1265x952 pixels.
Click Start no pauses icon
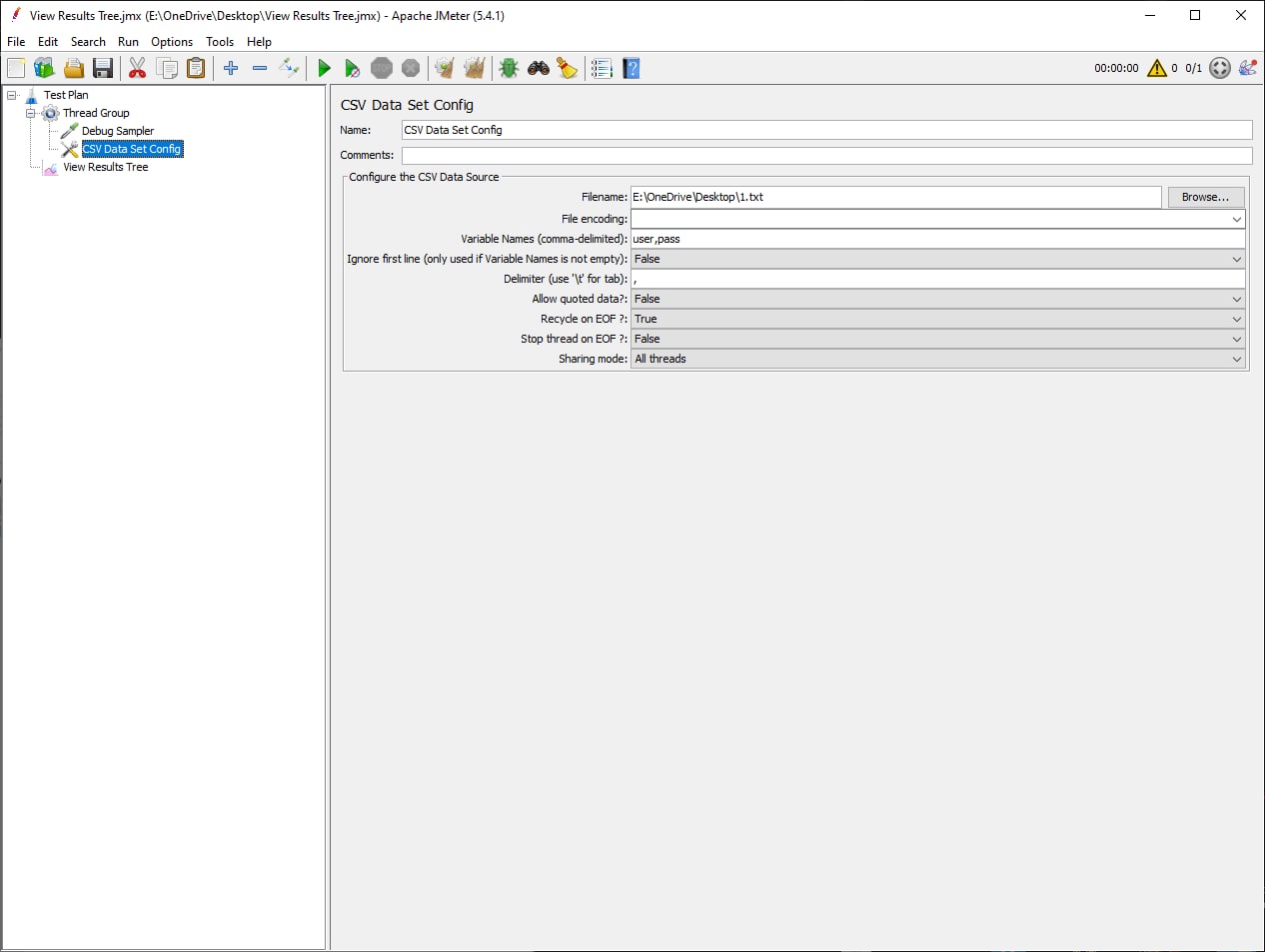(x=352, y=68)
